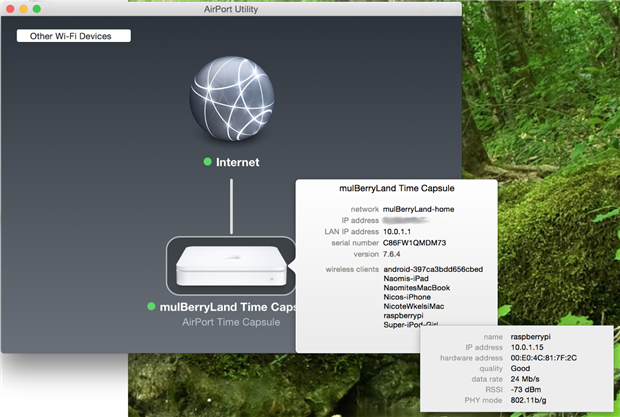Screen dimensions: 620x417
Task: Minimize the AirPort Utility window
Action: point(23,9)
